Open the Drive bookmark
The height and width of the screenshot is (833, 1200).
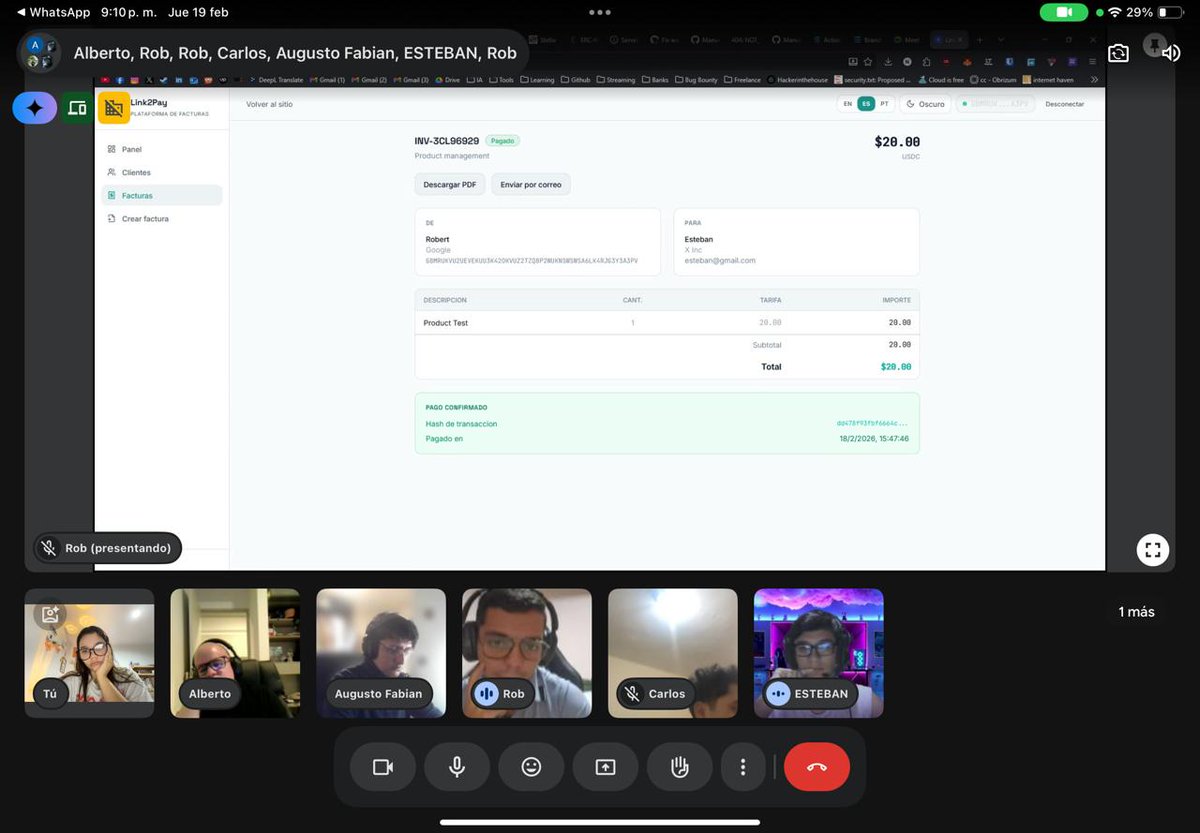[448, 80]
